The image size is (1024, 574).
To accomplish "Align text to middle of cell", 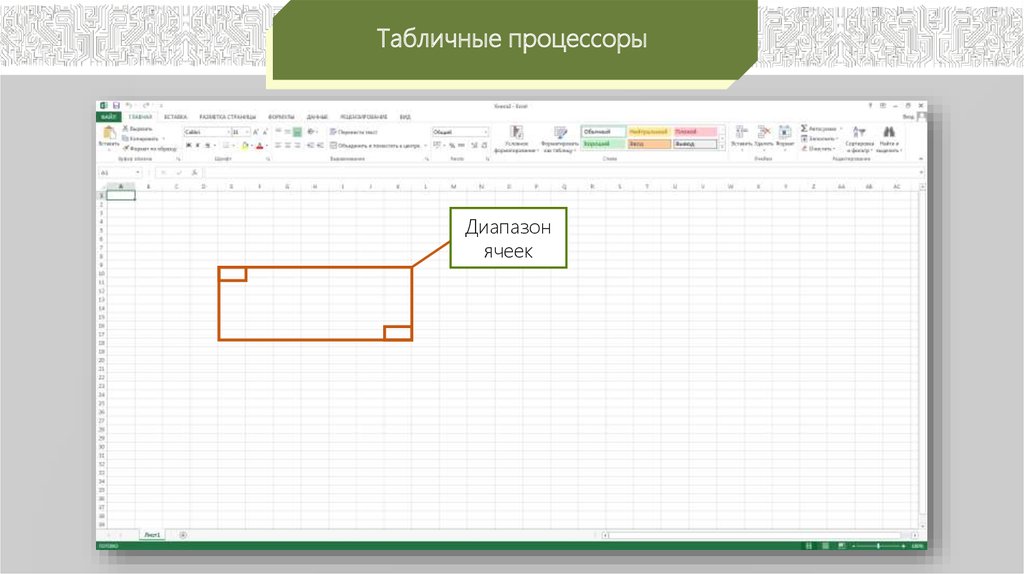I will tap(287, 132).
